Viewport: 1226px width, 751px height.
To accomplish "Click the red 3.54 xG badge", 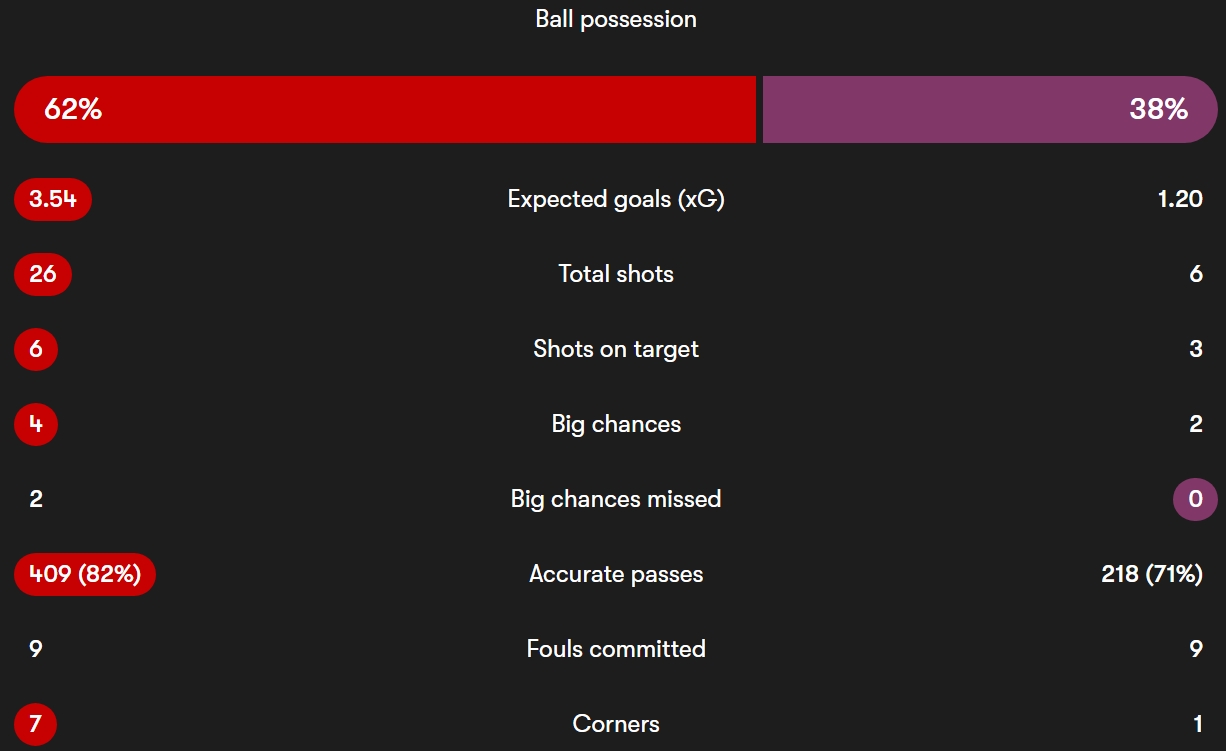I will coord(53,199).
